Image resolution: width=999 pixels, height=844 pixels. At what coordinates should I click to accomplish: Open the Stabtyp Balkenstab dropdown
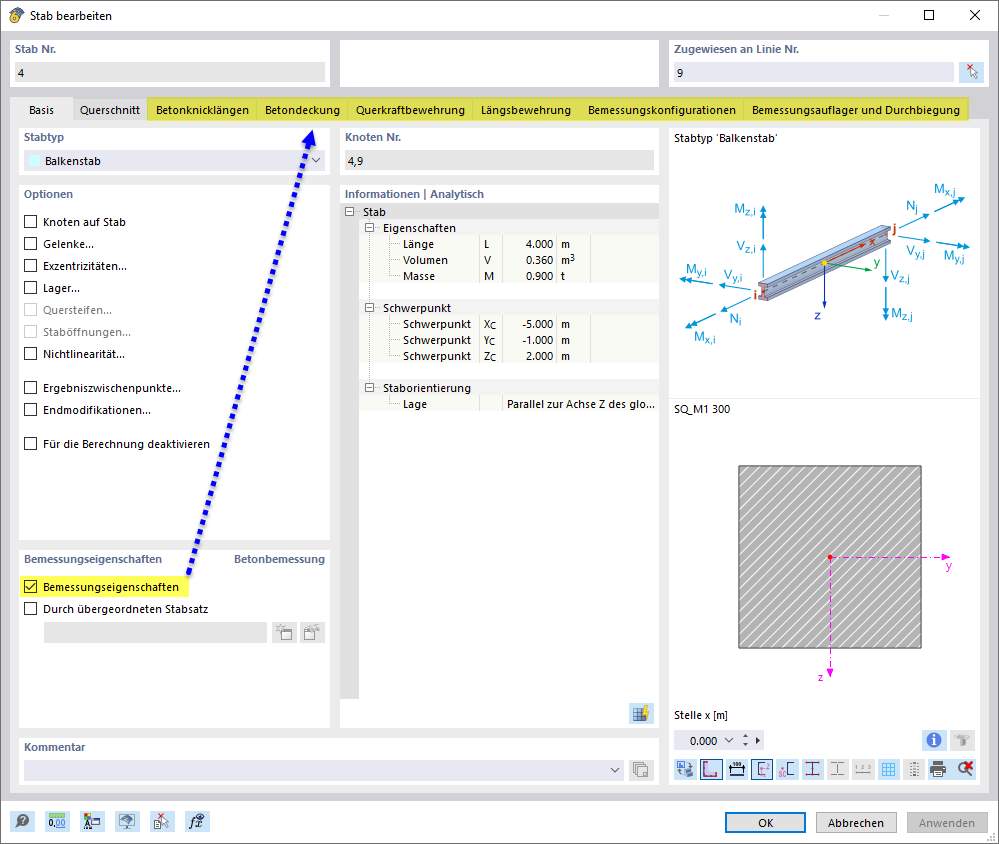click(175, 161)
